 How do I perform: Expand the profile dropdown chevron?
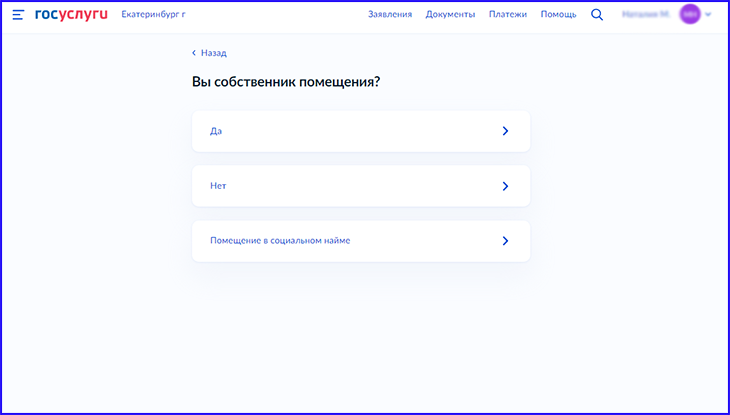pos(709,15)
